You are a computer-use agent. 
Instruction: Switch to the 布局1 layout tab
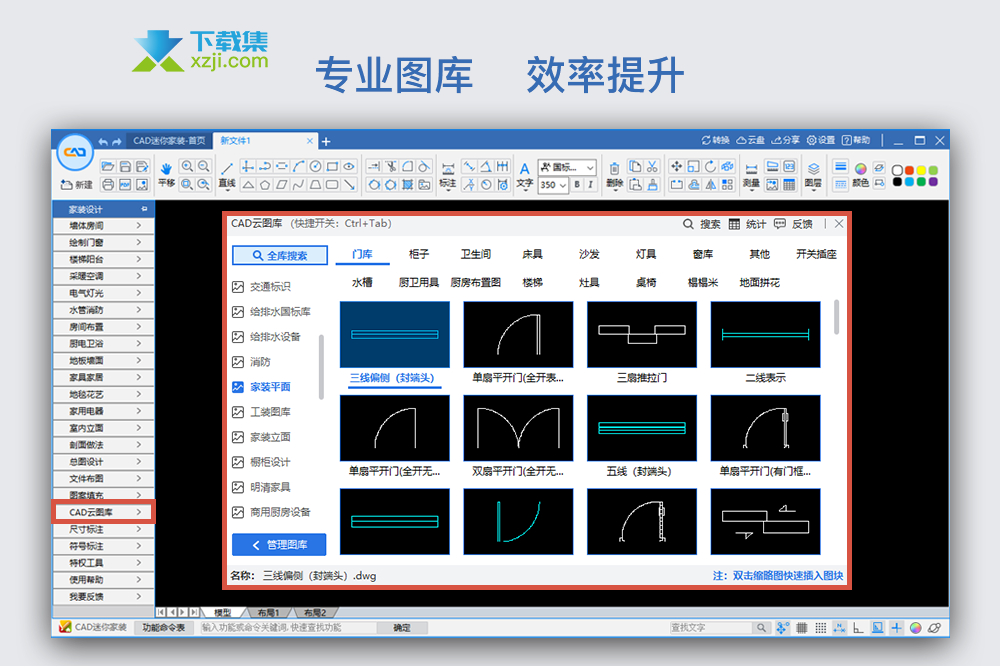pyautogui.click(x=268, y=612)
